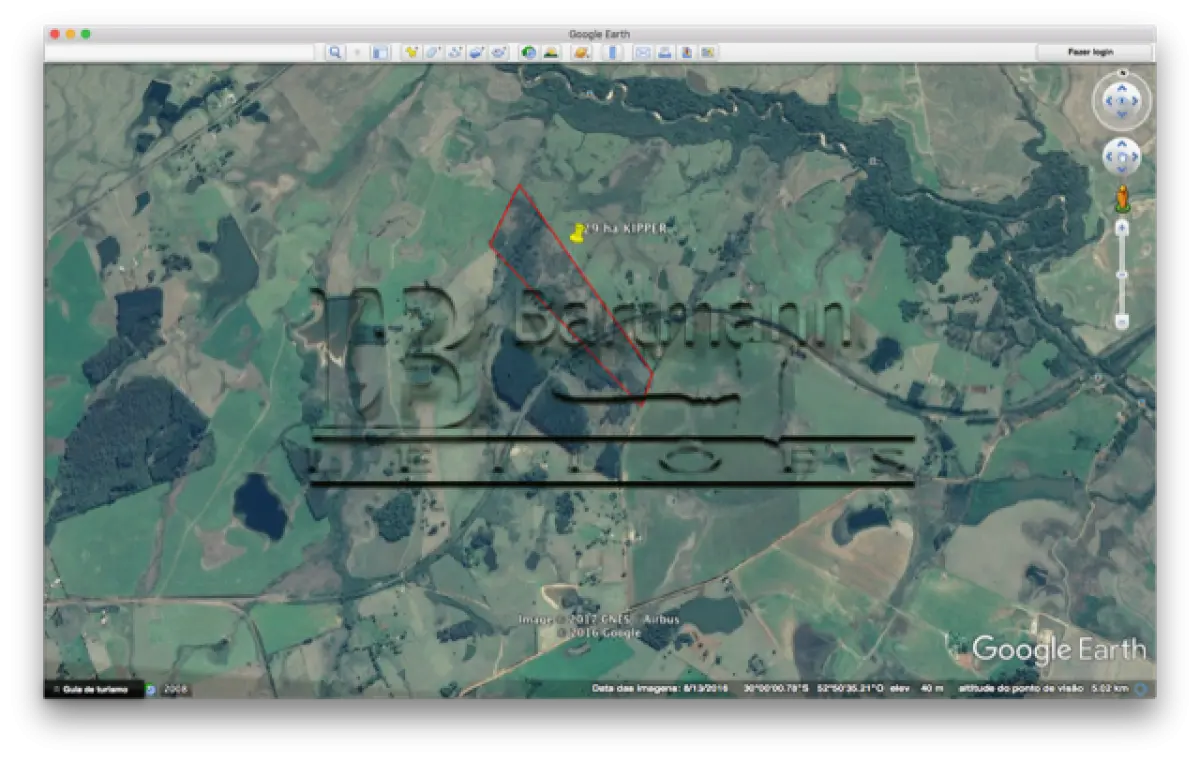Image resolution: width=1200 pixels, height=761 pixels.
Task: Show the ruler measuring tool
Action: click(612, 52)
